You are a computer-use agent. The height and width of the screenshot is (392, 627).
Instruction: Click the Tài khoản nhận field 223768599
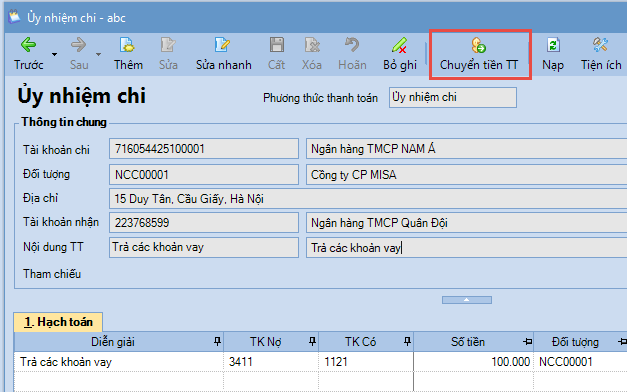click(204, 222)
